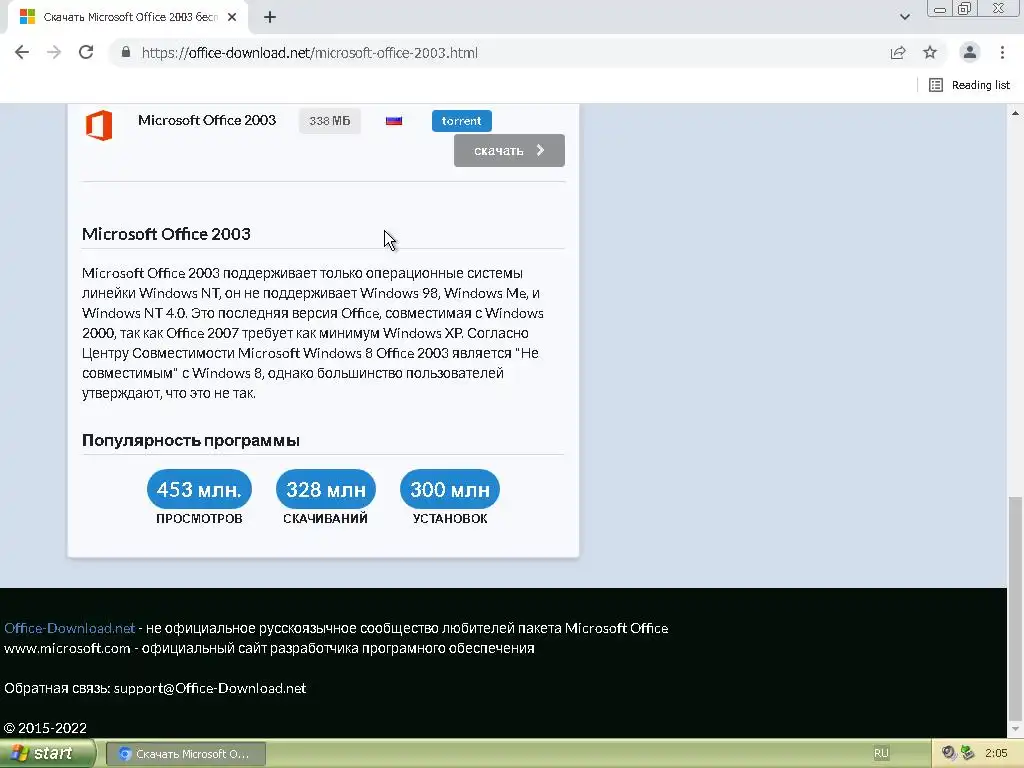The height and width of the screenshot is (768, 1024).
Task: Click the scrollbar up arrow
Action: coord(1015,112)
